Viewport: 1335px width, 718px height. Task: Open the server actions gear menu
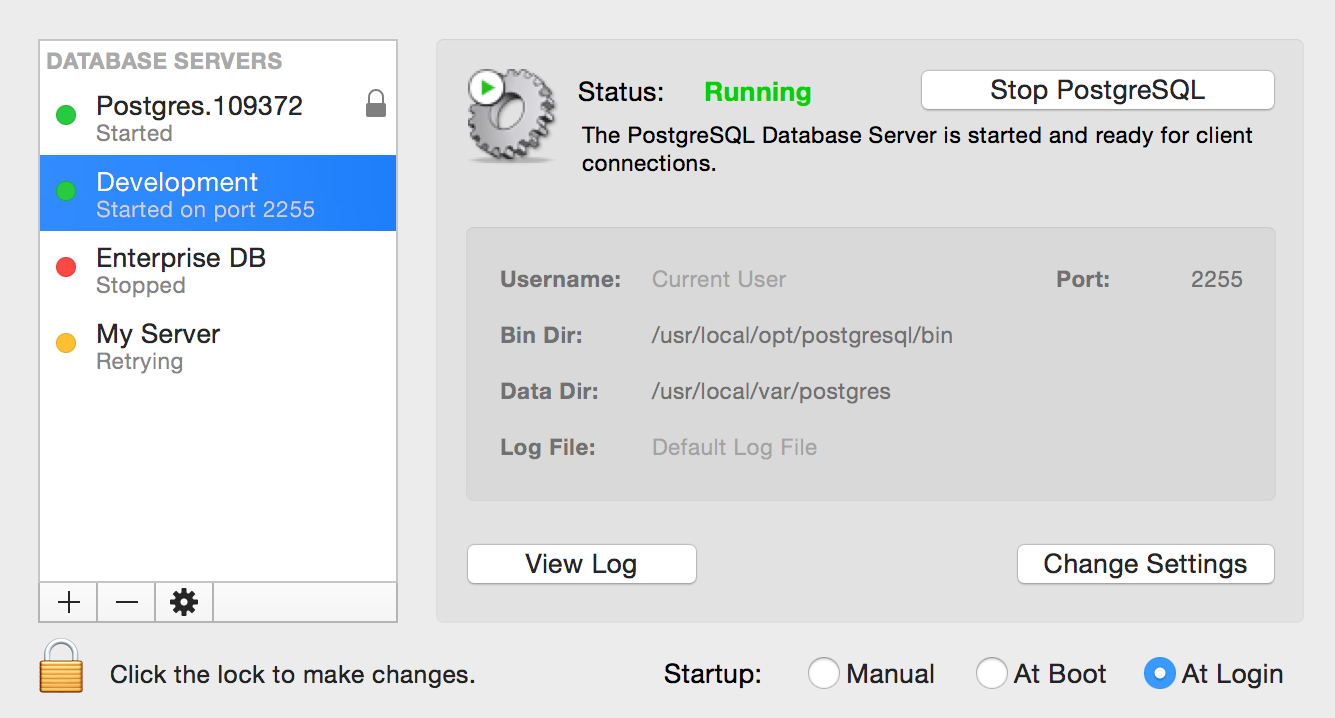183,601
